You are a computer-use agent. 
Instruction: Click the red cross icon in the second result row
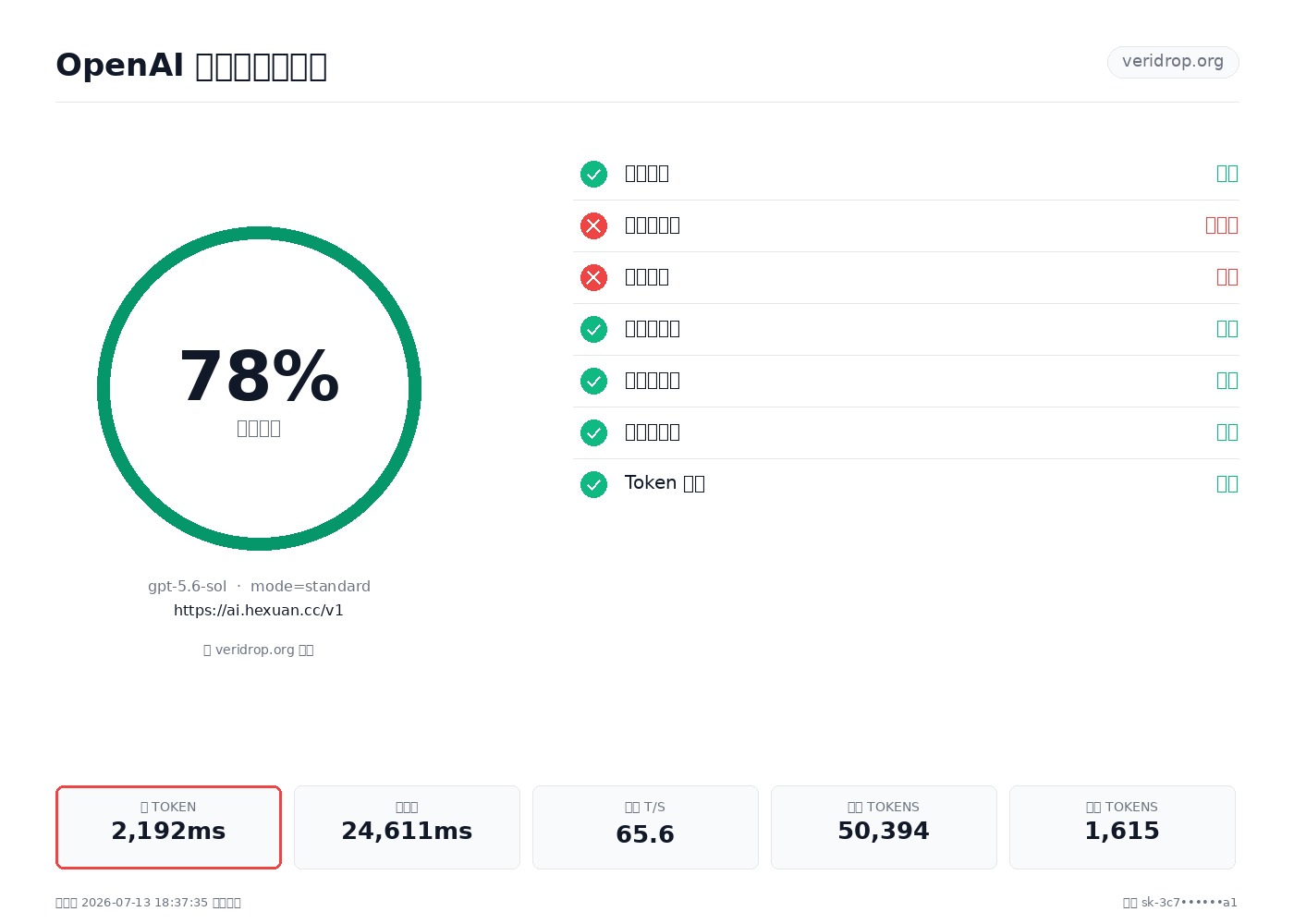pyautogui.click(x=593, y=225)
